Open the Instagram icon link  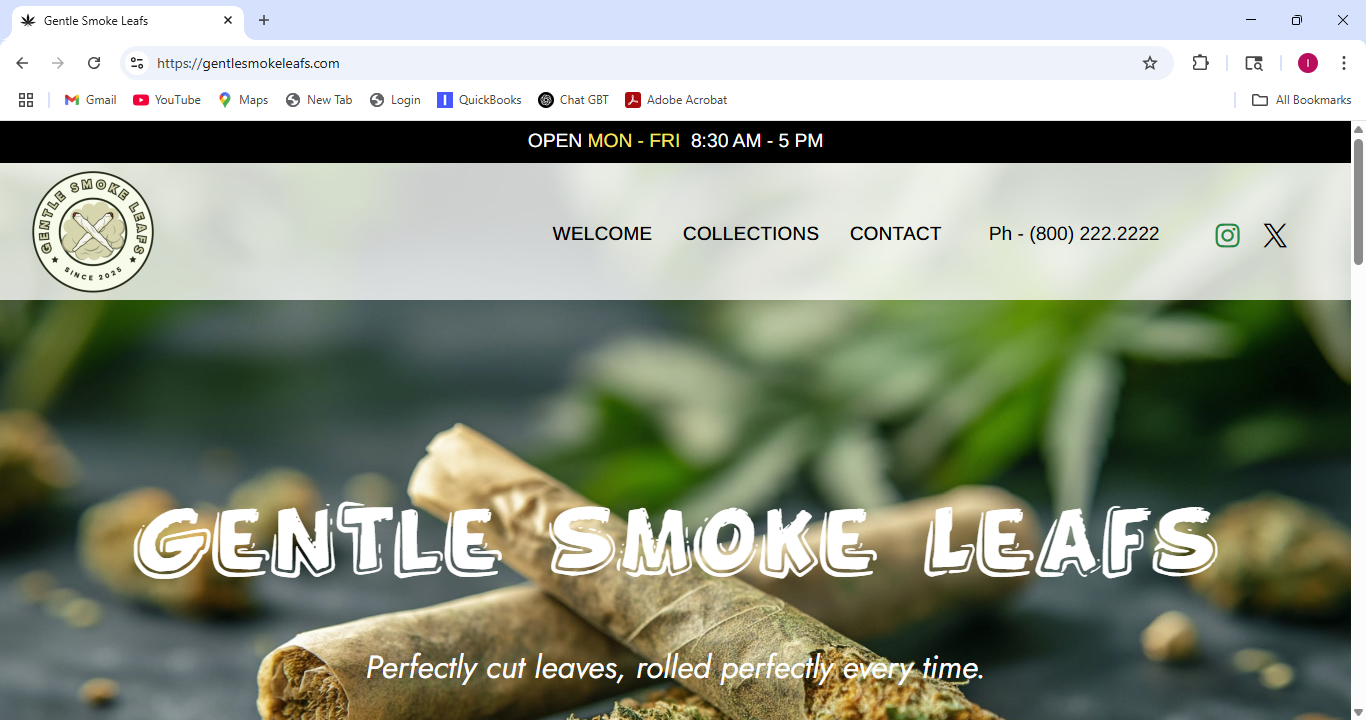(x=1227, y=235)
